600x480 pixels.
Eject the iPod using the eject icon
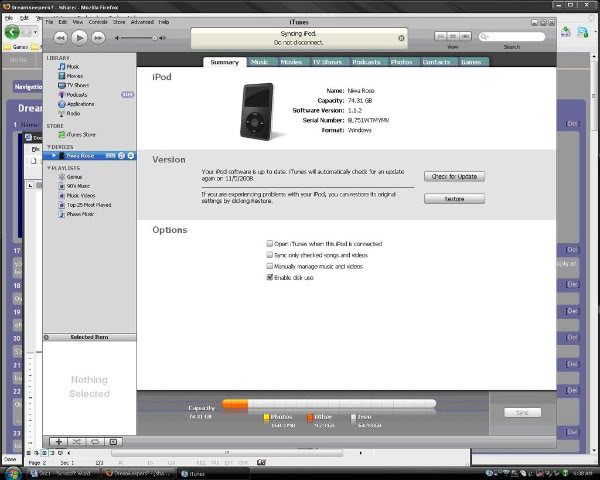(x=131, y=155)
